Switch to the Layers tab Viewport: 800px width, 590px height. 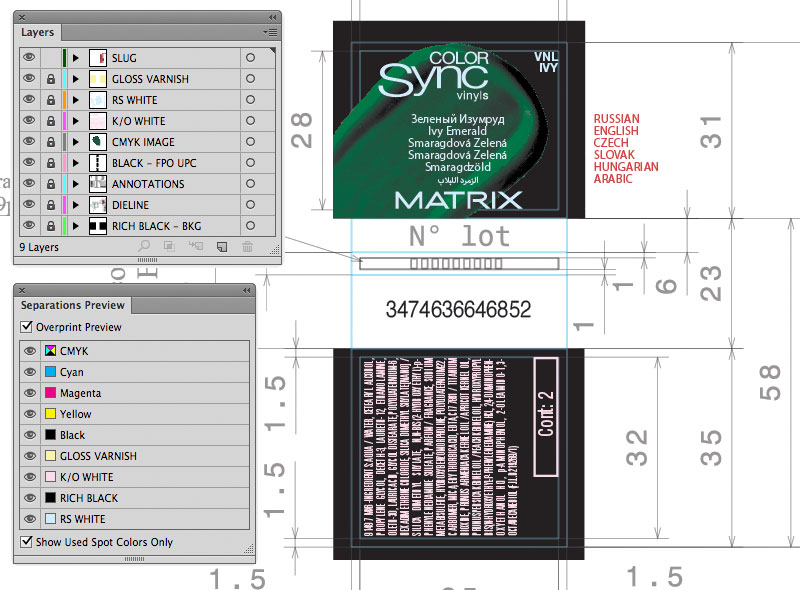37,32
